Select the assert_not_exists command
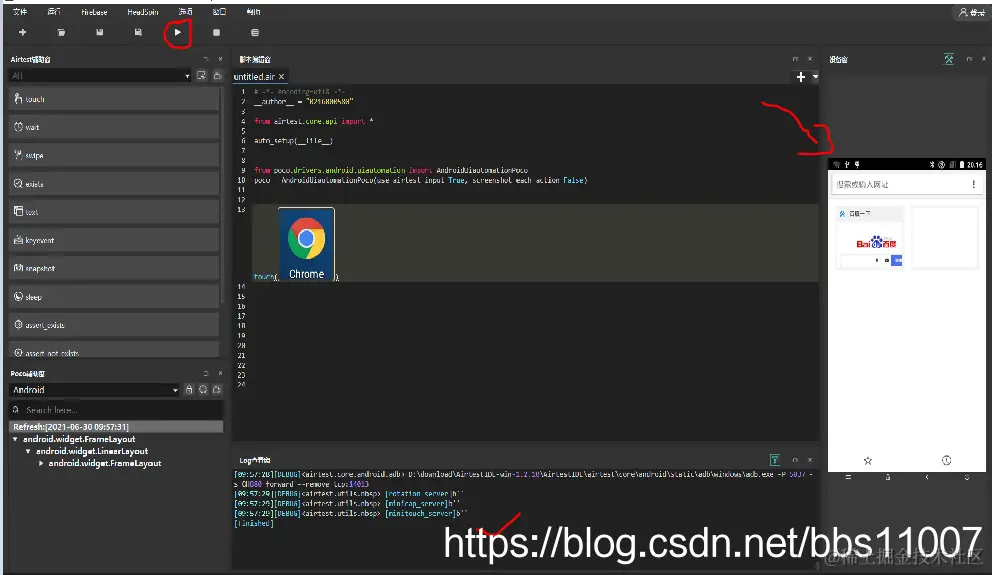Image resolution: width=992 pixels, height=575 pixels. pyautogui.click(x=114, y=350)
